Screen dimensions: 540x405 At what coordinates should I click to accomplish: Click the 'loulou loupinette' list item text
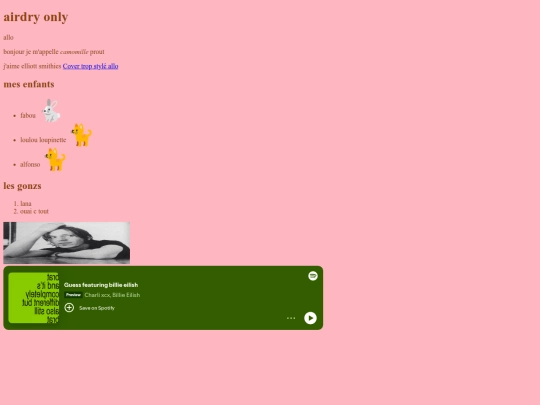click(43, 140)
